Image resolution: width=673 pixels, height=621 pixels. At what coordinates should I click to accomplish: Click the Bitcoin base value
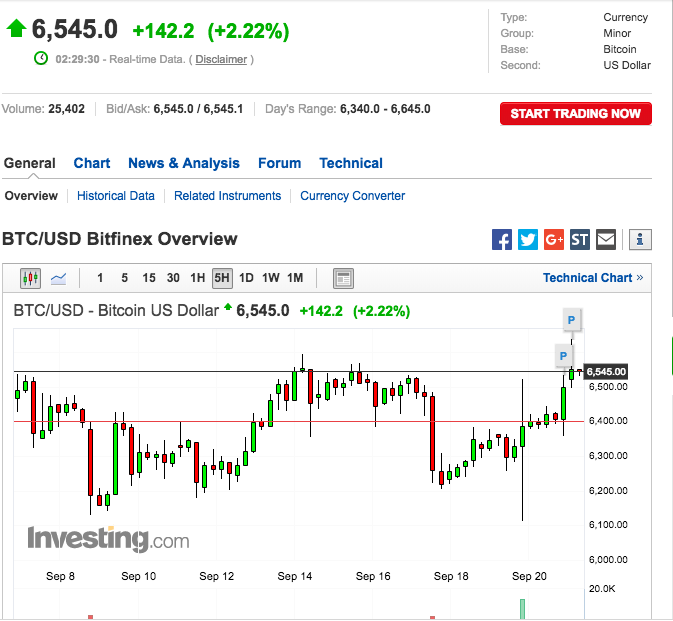[x=620, y=49]
